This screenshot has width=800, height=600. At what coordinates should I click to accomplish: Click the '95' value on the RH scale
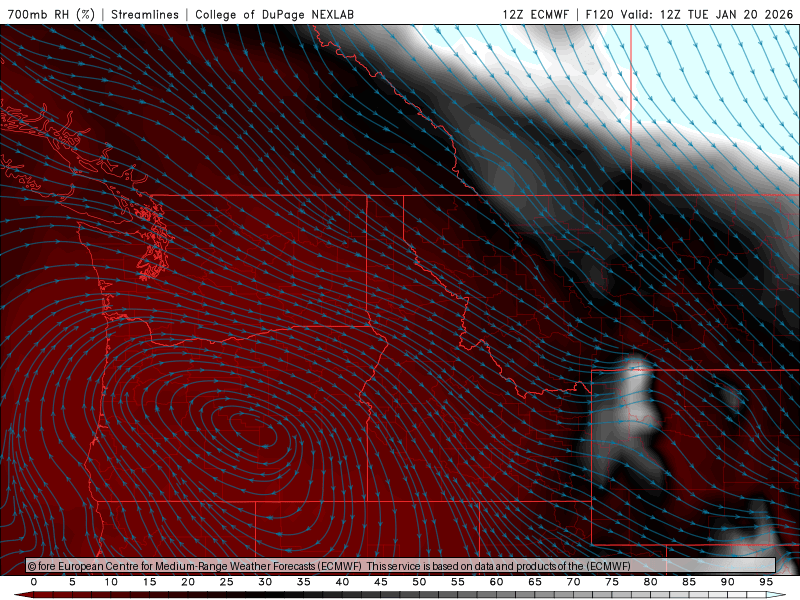[x=766, y=582]
